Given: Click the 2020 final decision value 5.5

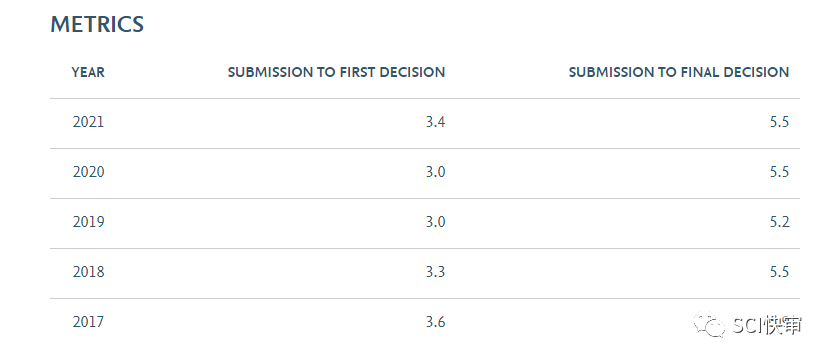Looking at the screenshot, I should (x=779, y=172).
